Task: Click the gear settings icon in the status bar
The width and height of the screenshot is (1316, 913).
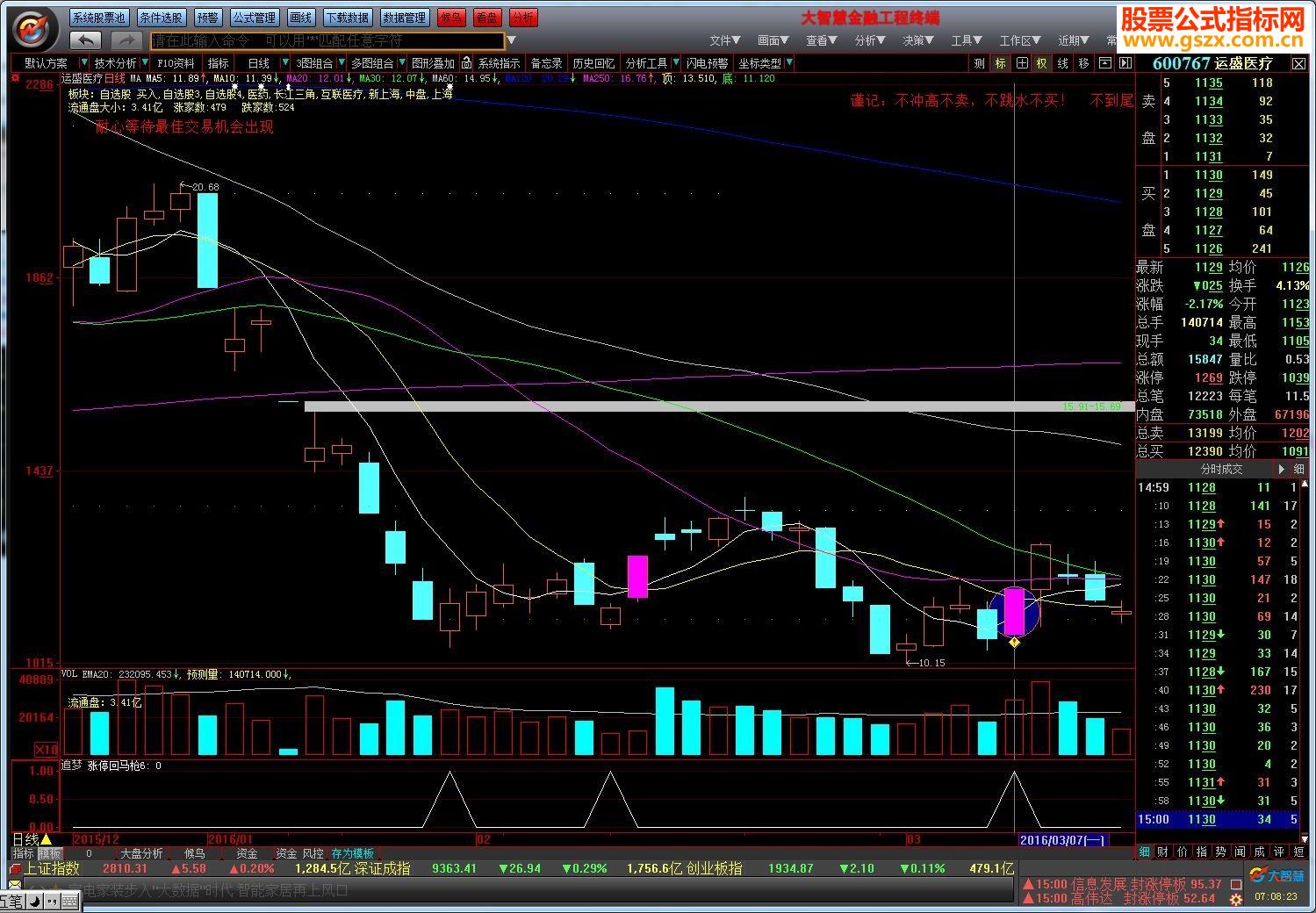Action: (1236, 899)
